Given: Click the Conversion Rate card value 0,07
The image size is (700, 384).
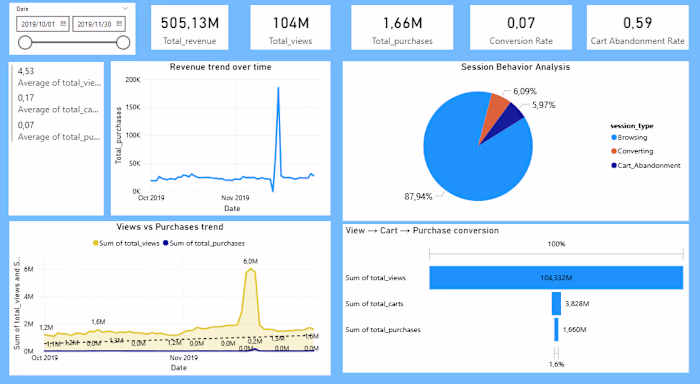Looking at the screenshot, I should click(521, 23).
